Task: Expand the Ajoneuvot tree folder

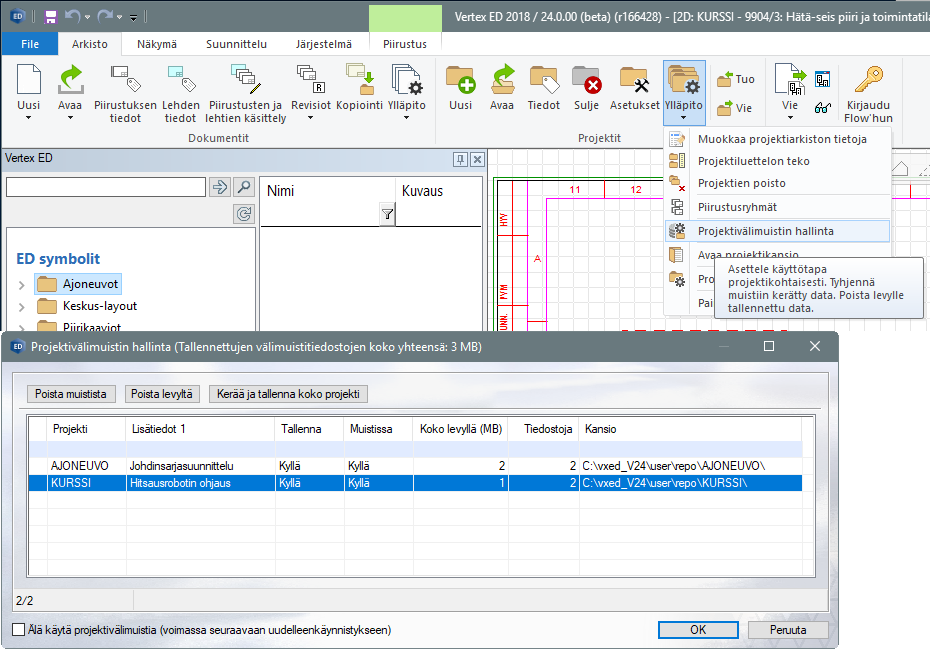Action: tap(22, 285)
